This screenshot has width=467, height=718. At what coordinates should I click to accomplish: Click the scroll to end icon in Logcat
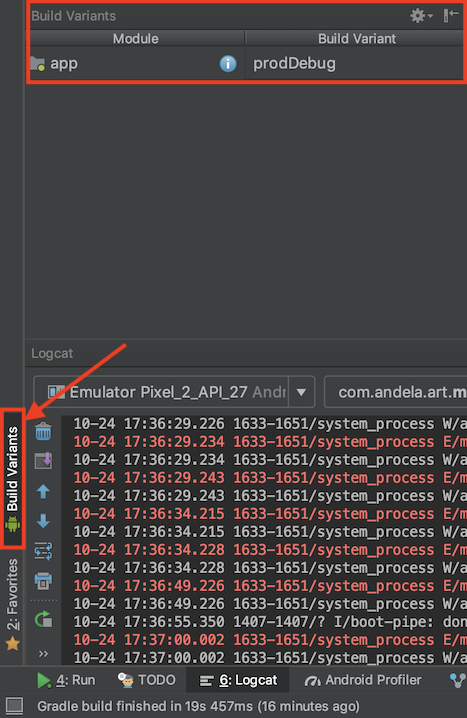pos(43,461)
